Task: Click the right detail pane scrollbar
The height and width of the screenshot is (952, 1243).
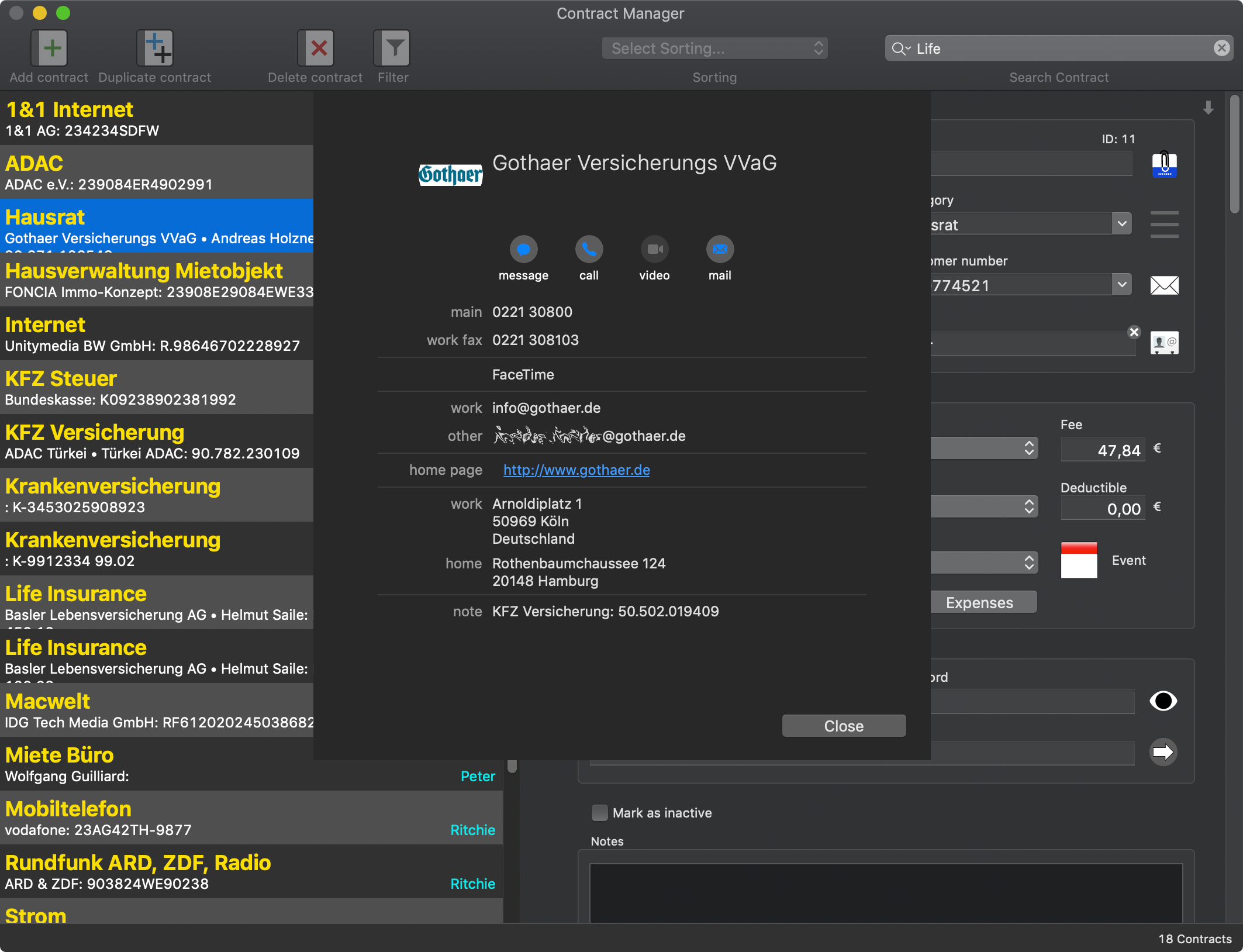Action: (x=1234, y=154)
